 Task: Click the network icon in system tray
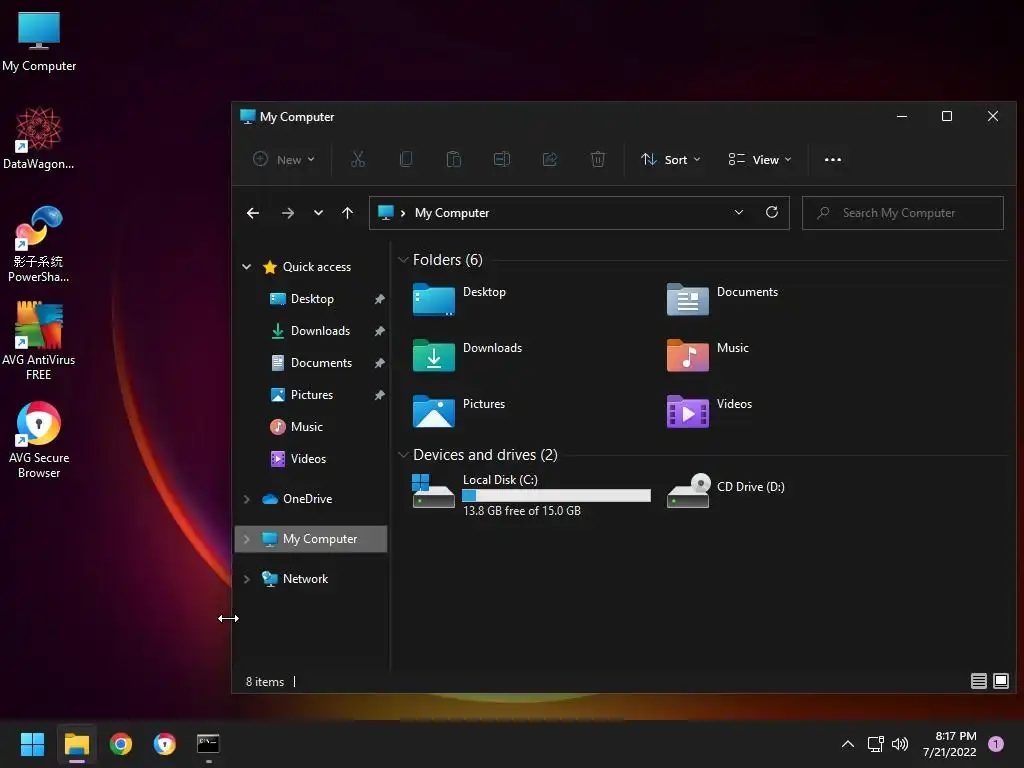click(x=876, y=744)
